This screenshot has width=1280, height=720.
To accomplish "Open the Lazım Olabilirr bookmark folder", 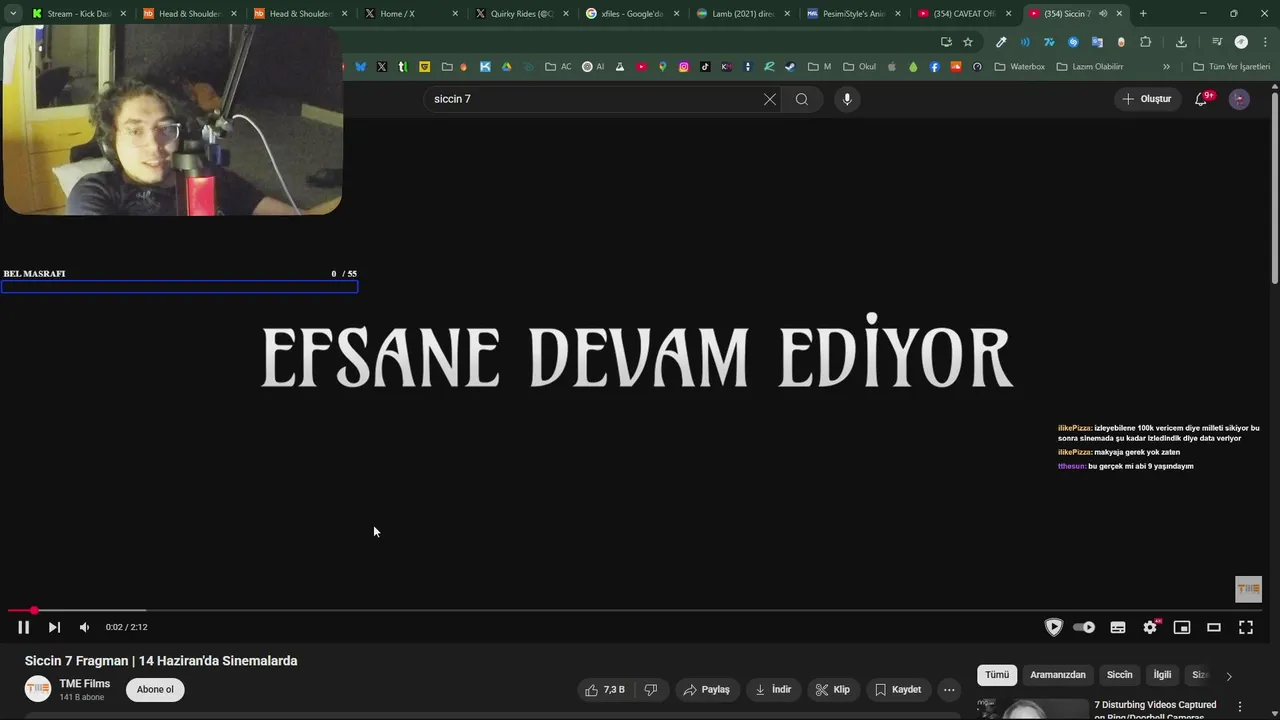I will tap(1090, 67).
